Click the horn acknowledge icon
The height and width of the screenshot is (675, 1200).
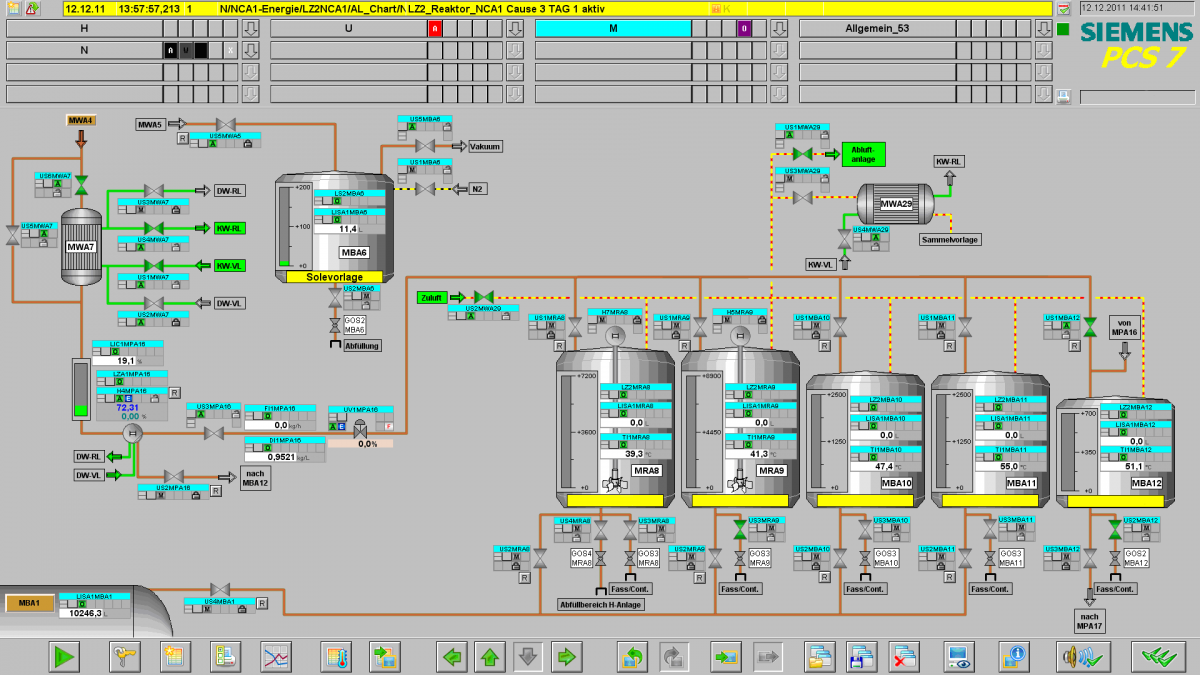click(x=1086, y=657)
